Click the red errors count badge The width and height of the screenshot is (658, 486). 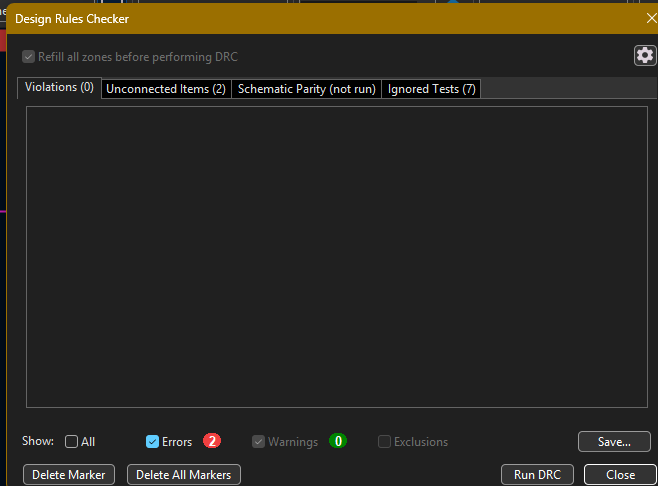[212, 441]
